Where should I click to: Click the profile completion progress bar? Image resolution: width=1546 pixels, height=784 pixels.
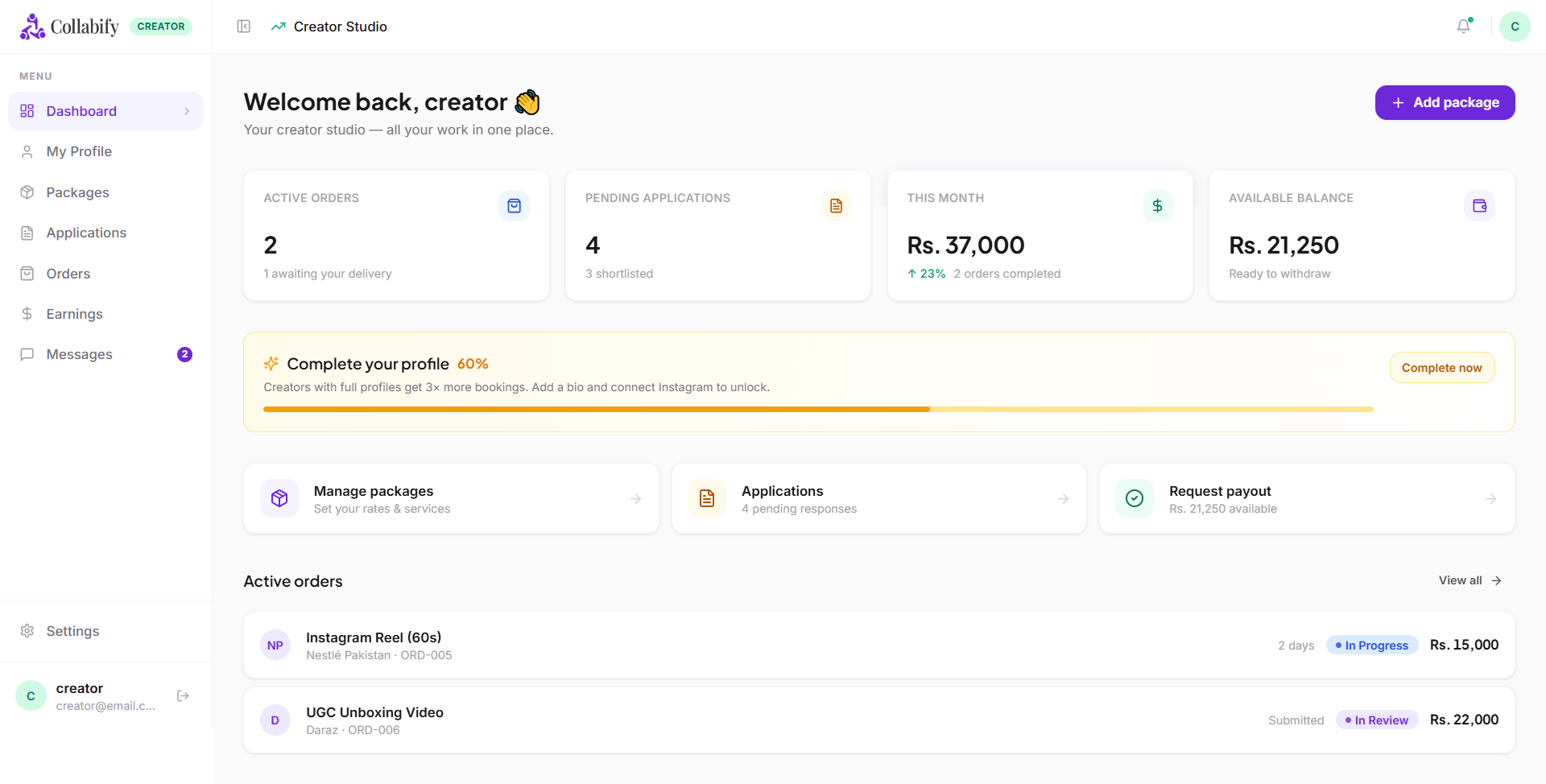click(818, 410)
